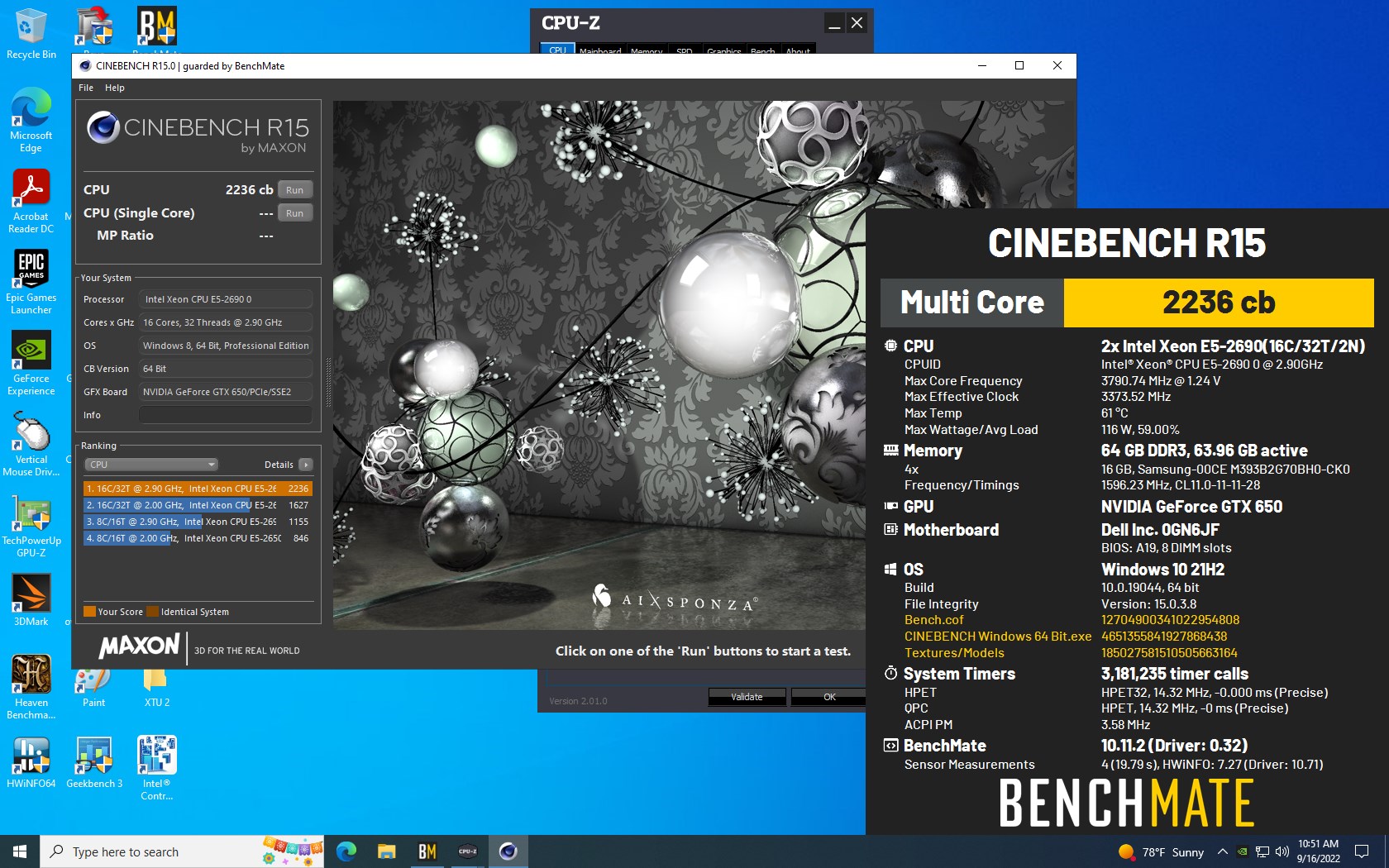
Task: Click the MAXON logo in footer
Action: pyautogui.click(x=139, y=646)
